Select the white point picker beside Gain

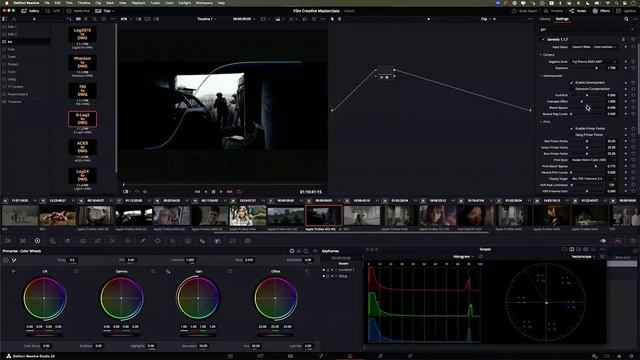[168, 271]
